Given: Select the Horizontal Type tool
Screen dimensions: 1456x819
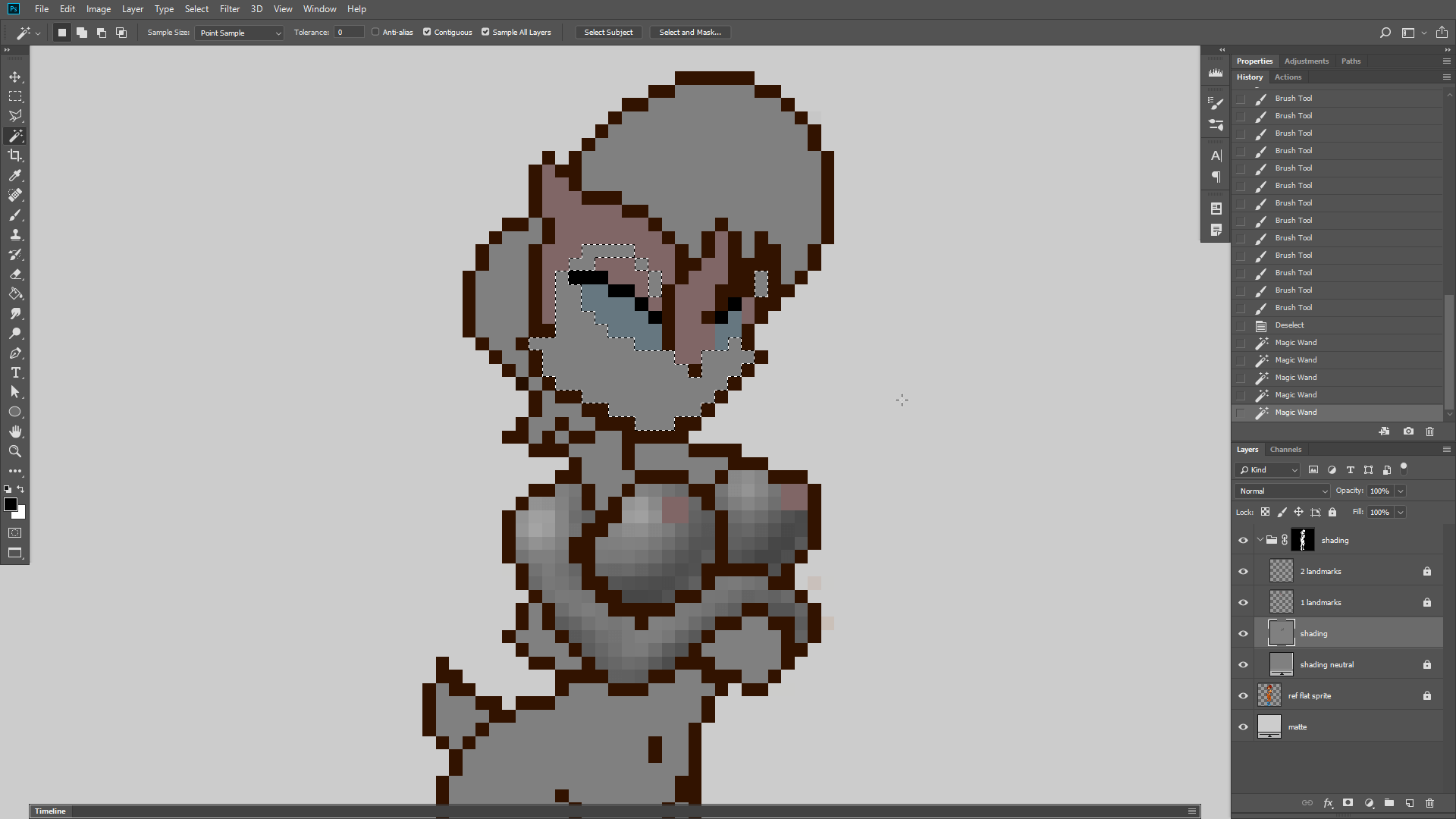Looking at the screenshot, I should pos(15,372).
